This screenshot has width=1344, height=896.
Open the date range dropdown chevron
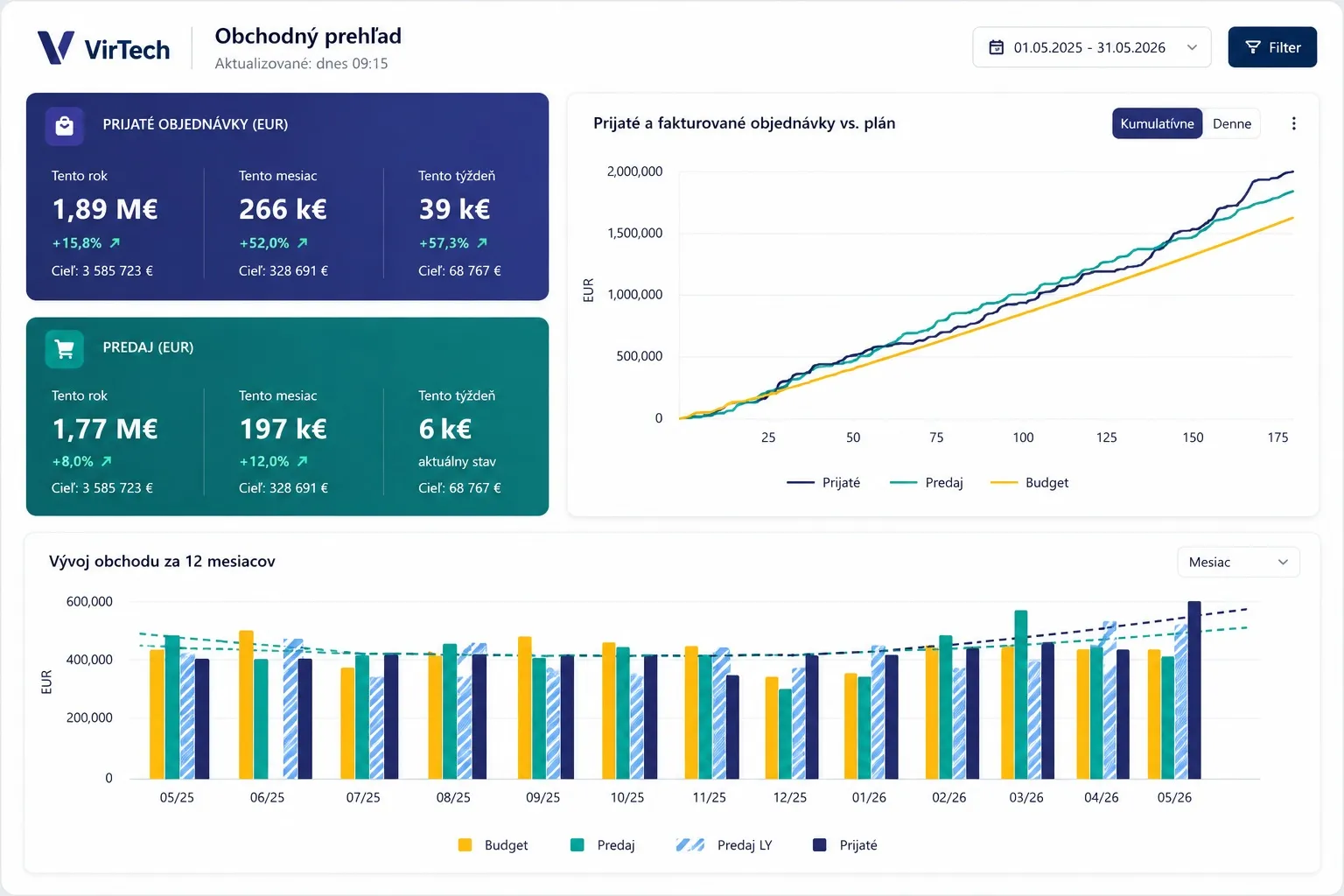click(x=1192, y=47)
